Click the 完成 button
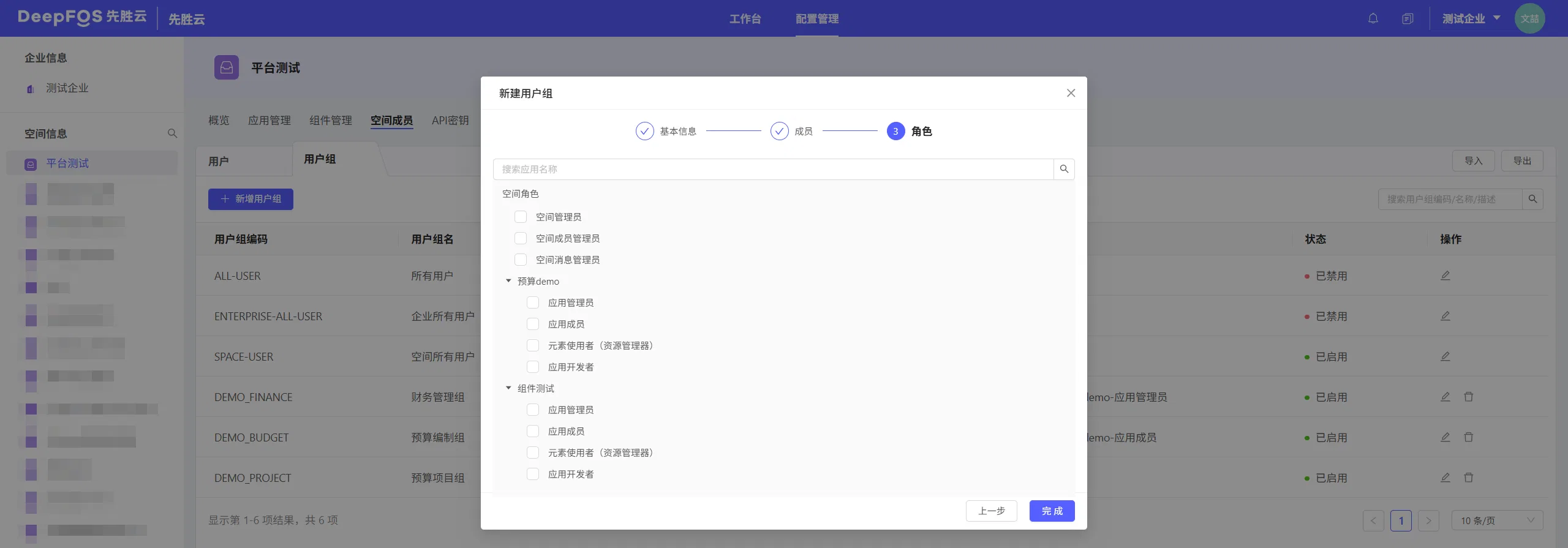The height and width of the screenshot is (548, 1568). click(x=1052, y=511)
